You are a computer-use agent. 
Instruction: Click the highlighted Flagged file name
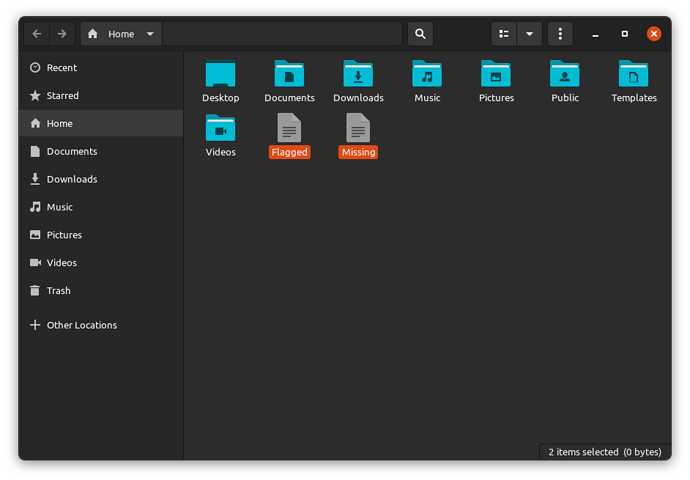click(x=290, y=152)
